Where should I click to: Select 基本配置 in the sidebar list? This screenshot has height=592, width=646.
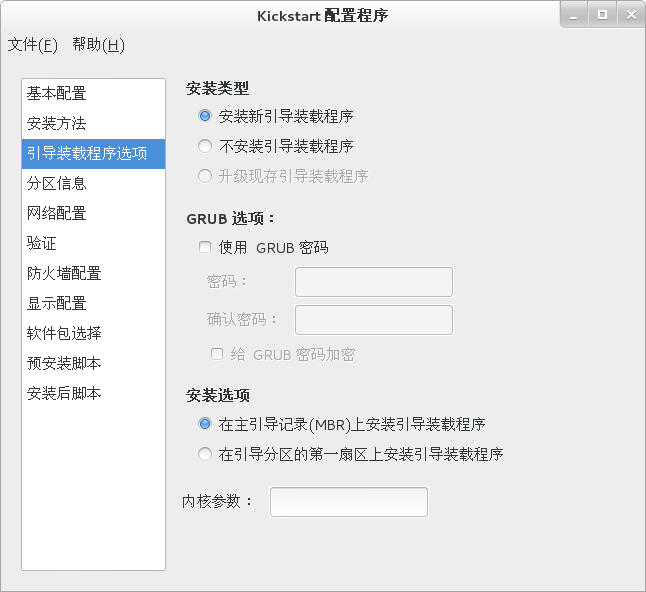94,94
